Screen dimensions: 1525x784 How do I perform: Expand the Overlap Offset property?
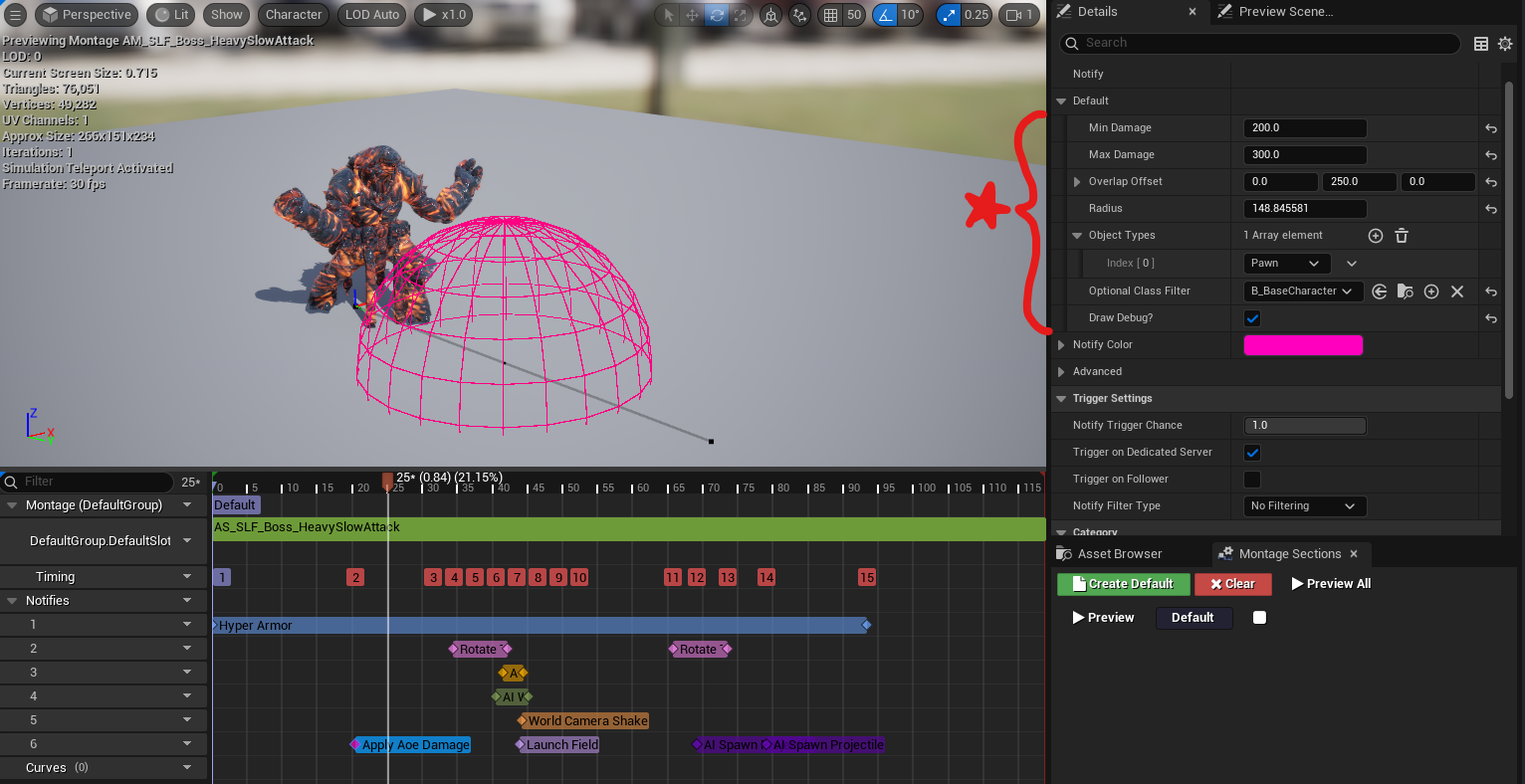(1077, 182)
